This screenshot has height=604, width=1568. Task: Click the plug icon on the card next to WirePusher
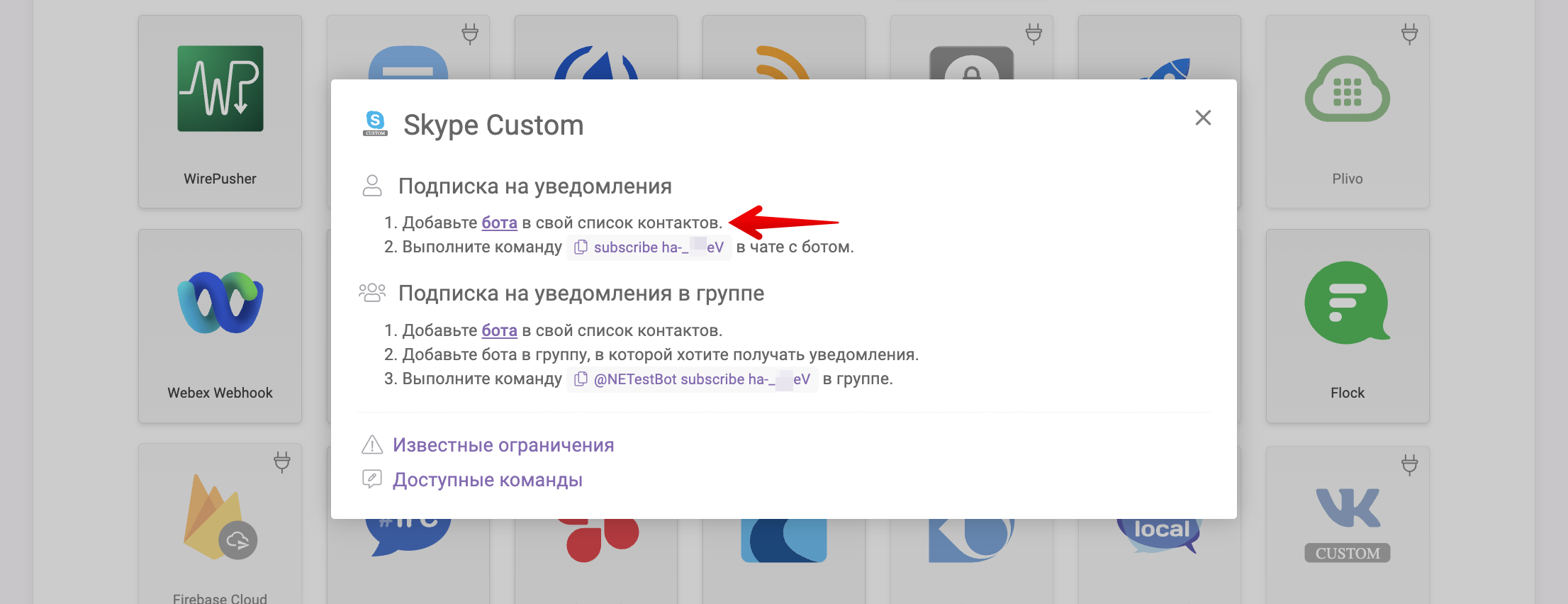coord(470,33)
